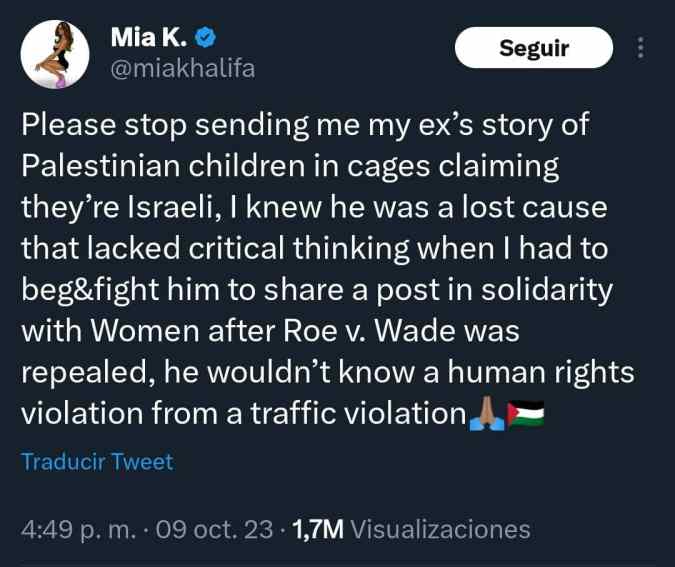Open the three-dot more options menu
Viewport: 675px width, 567px height.
[x=641, y=47]
